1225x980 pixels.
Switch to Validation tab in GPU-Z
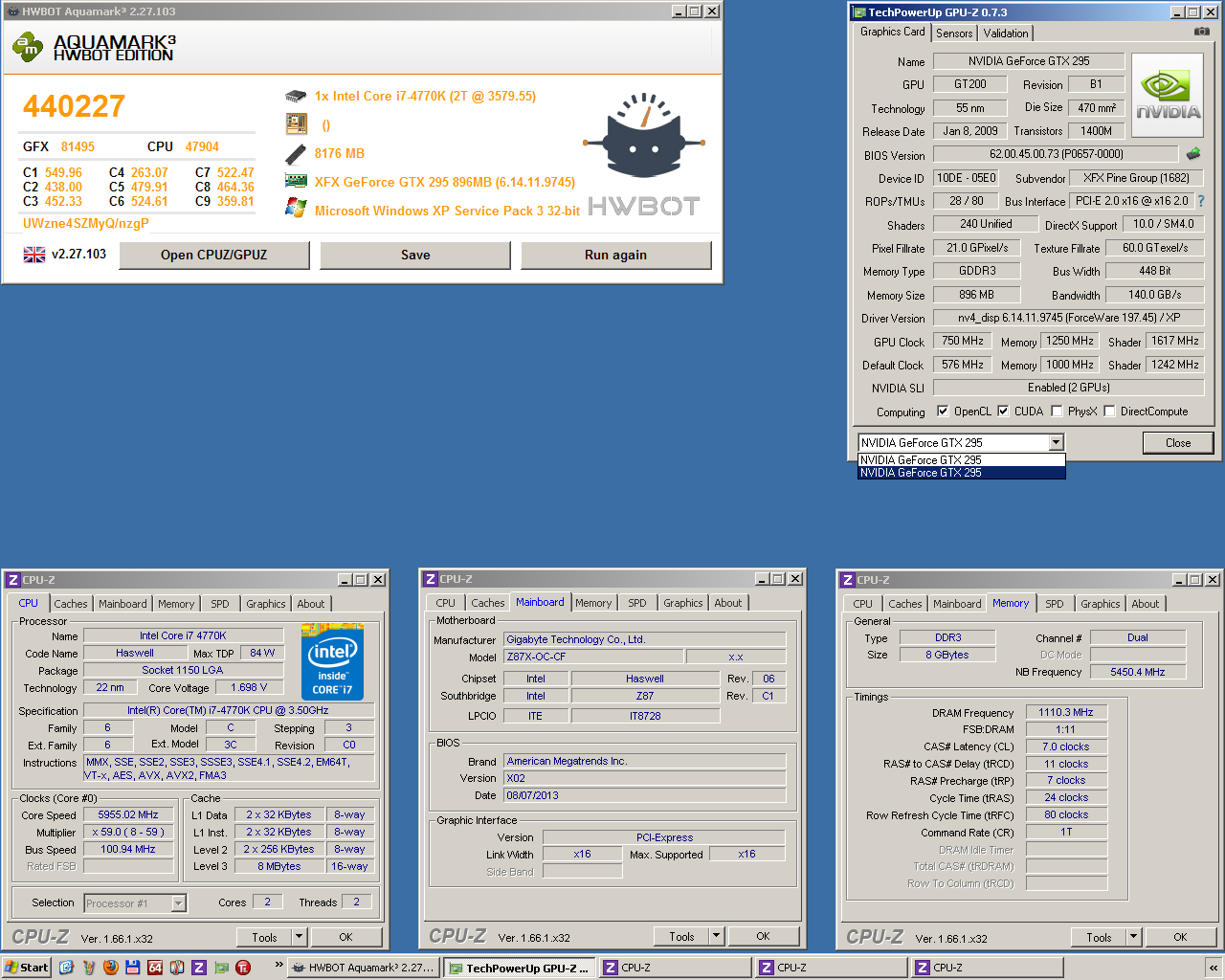tap(1006, 33)
